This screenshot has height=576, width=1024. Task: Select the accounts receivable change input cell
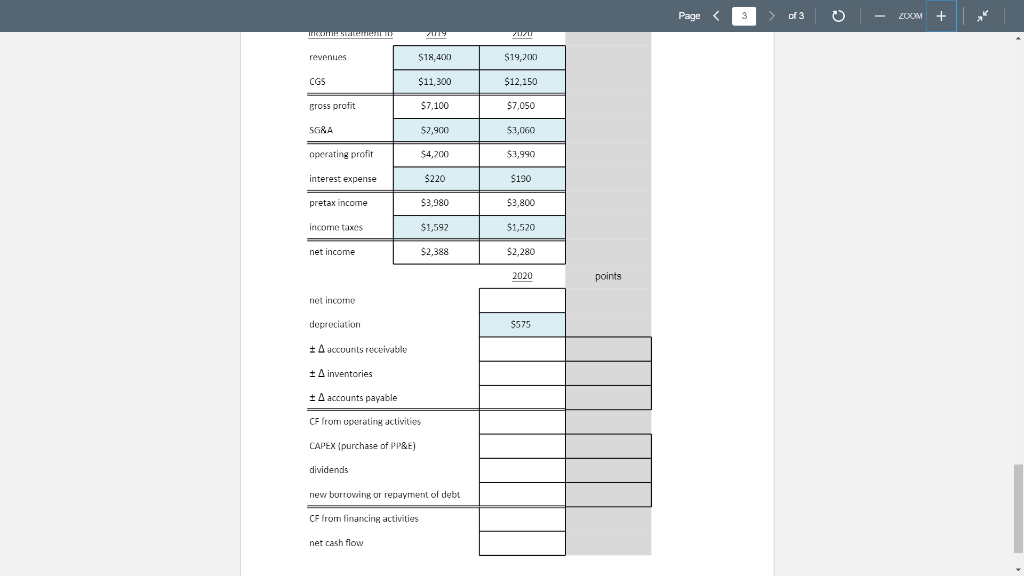[x=522, y=348]
